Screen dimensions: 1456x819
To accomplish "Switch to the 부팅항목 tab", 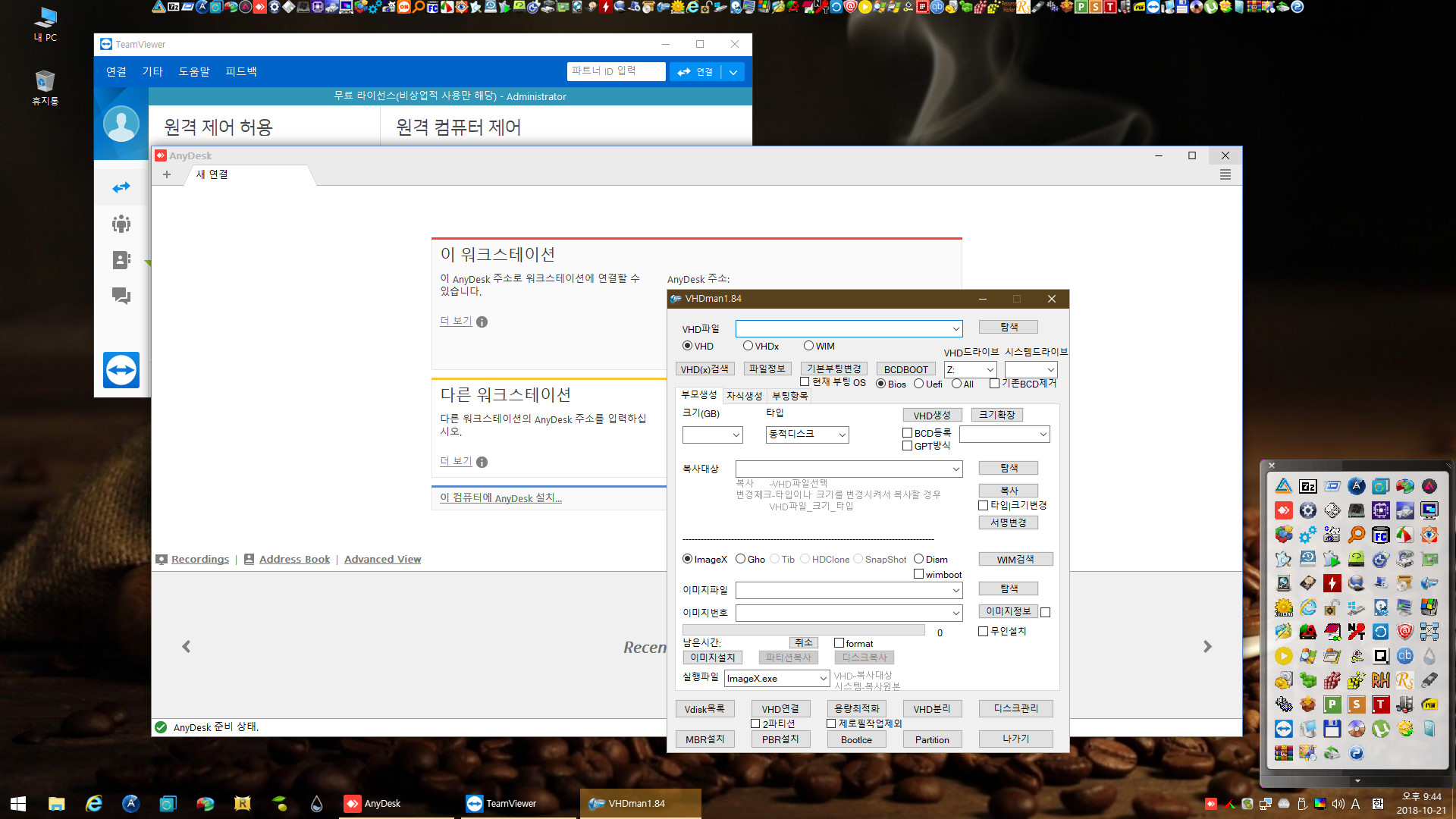I will click(789, 396).
